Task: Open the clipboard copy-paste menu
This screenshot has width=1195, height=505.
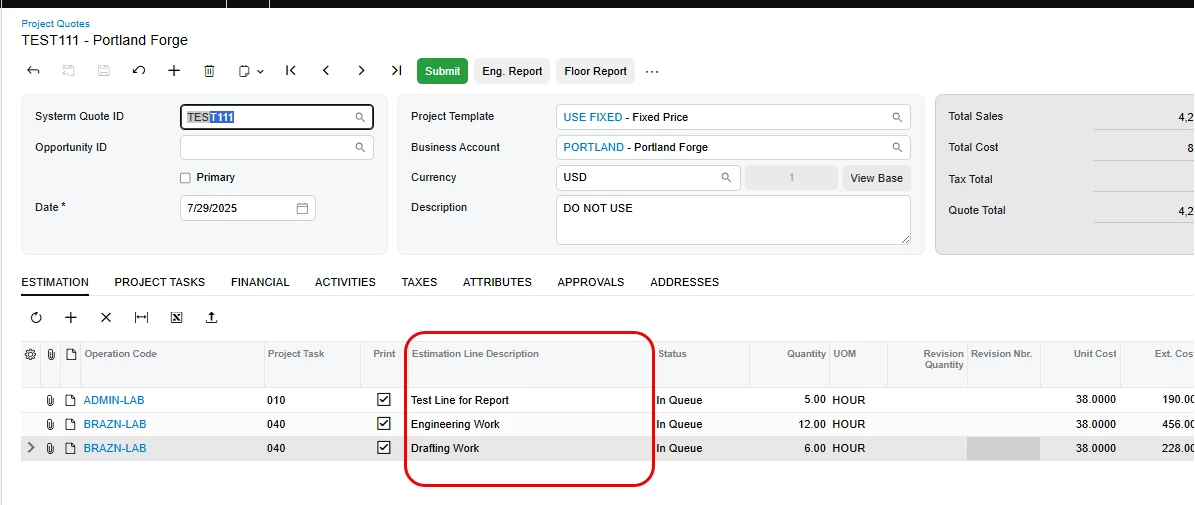Action: [251, 71]
